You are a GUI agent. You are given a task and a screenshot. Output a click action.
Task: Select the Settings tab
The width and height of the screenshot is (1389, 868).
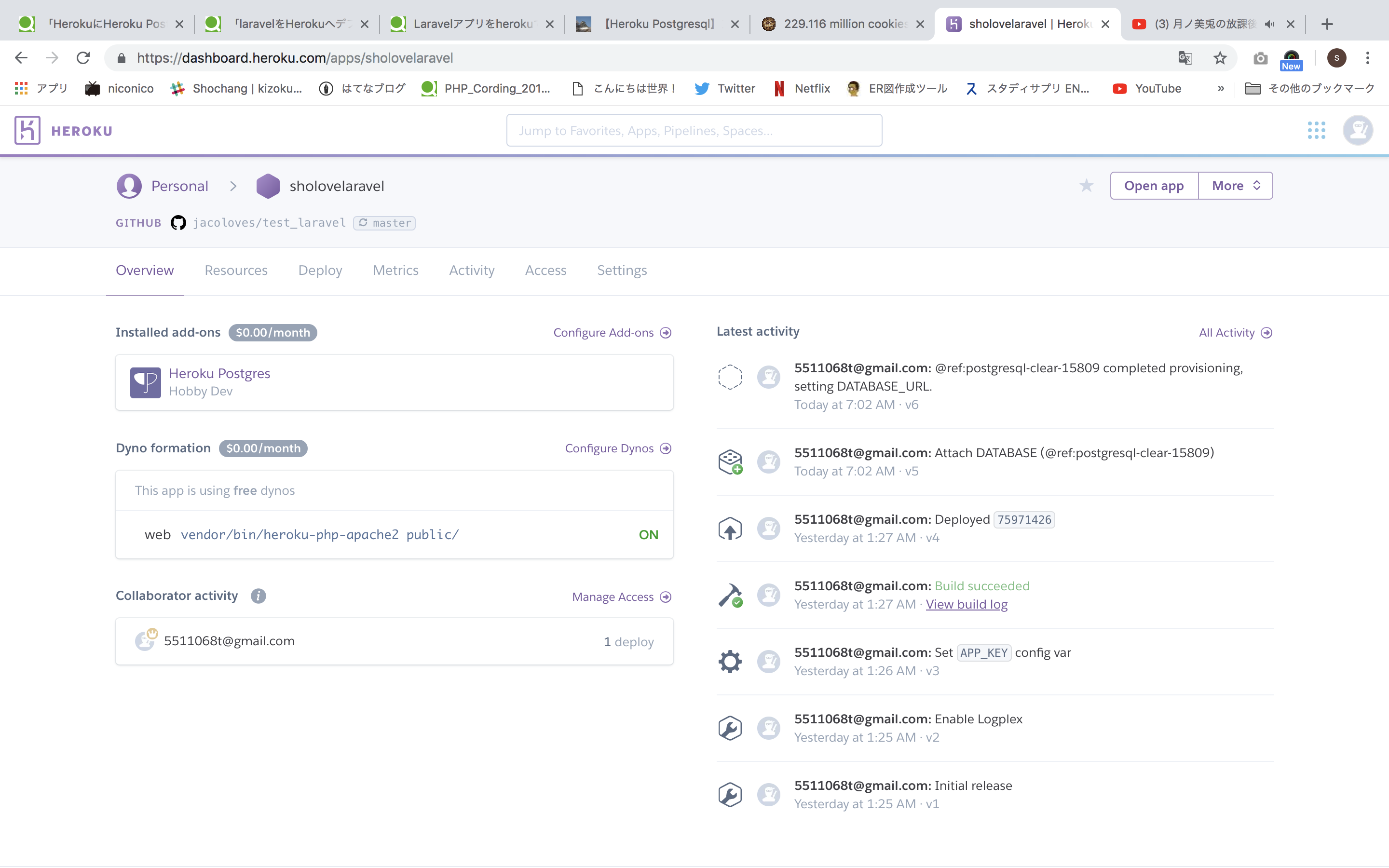pyautogui.click(x=622, y=270)
